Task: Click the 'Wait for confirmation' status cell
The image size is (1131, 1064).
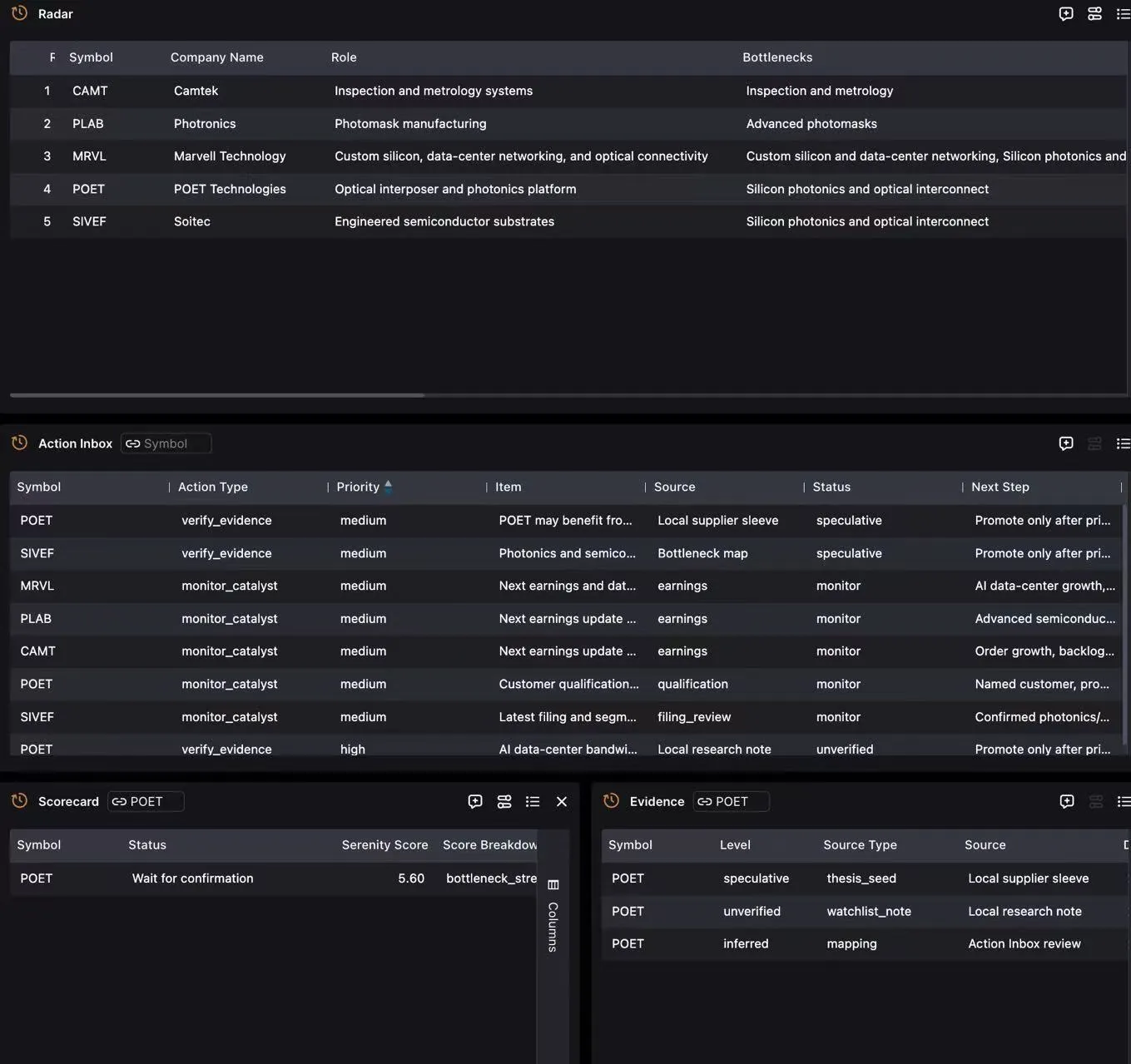Action: pyautogui.click(x=193, y=878)
